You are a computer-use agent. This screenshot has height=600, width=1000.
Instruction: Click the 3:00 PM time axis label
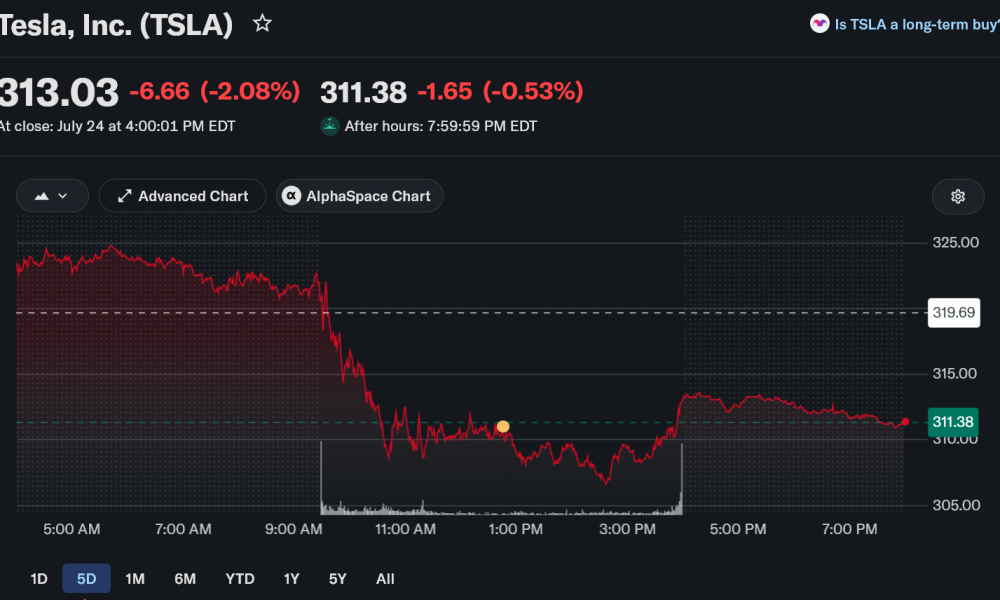point(628,529)
